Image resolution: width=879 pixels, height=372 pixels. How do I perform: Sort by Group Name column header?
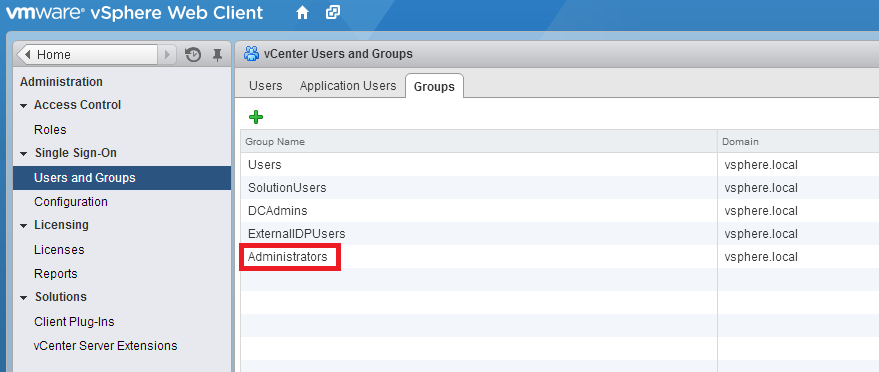(479, 142)
